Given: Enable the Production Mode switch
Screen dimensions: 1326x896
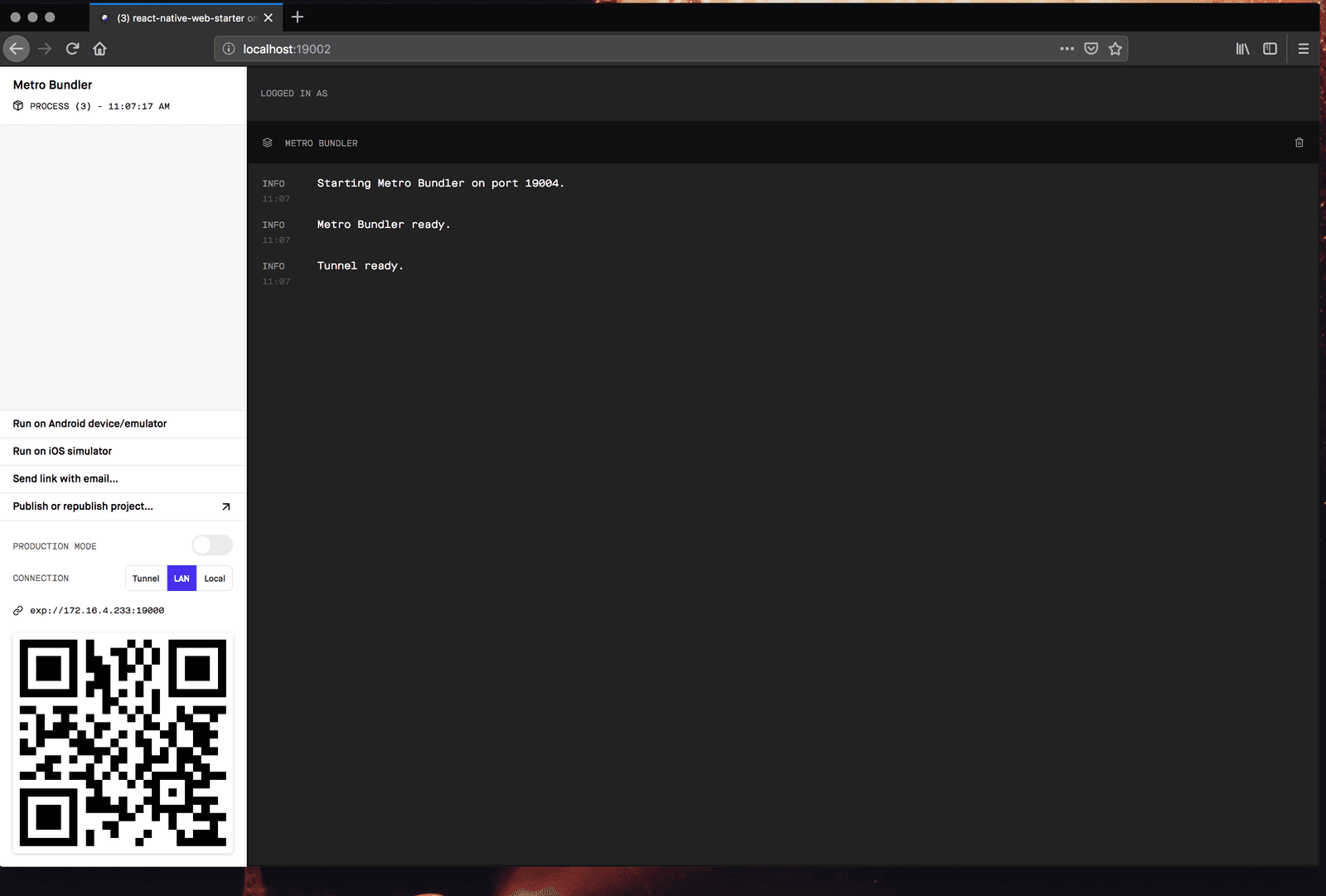Looking at the screenshot, I should [x=212, y=545].
